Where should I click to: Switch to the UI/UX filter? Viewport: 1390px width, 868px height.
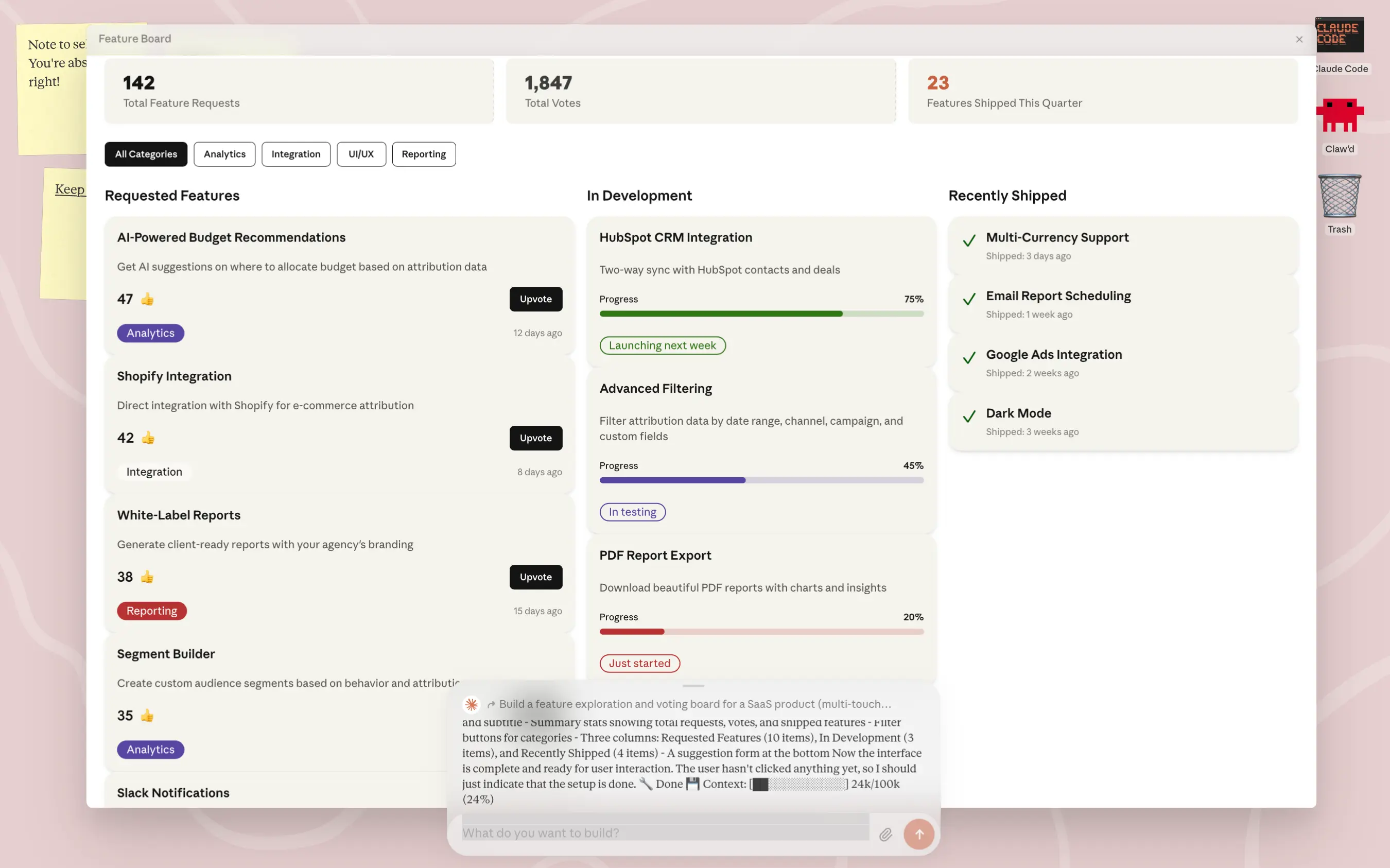361,154
